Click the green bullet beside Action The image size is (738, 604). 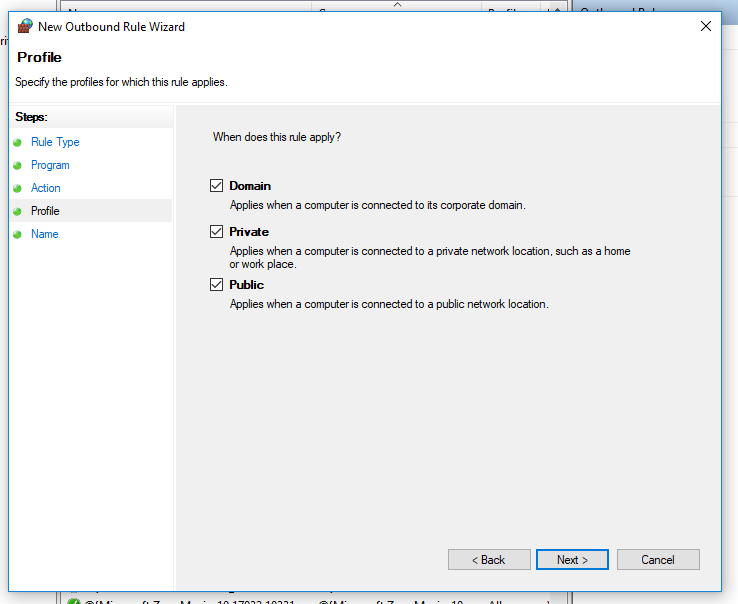click(x=18, y=188)
